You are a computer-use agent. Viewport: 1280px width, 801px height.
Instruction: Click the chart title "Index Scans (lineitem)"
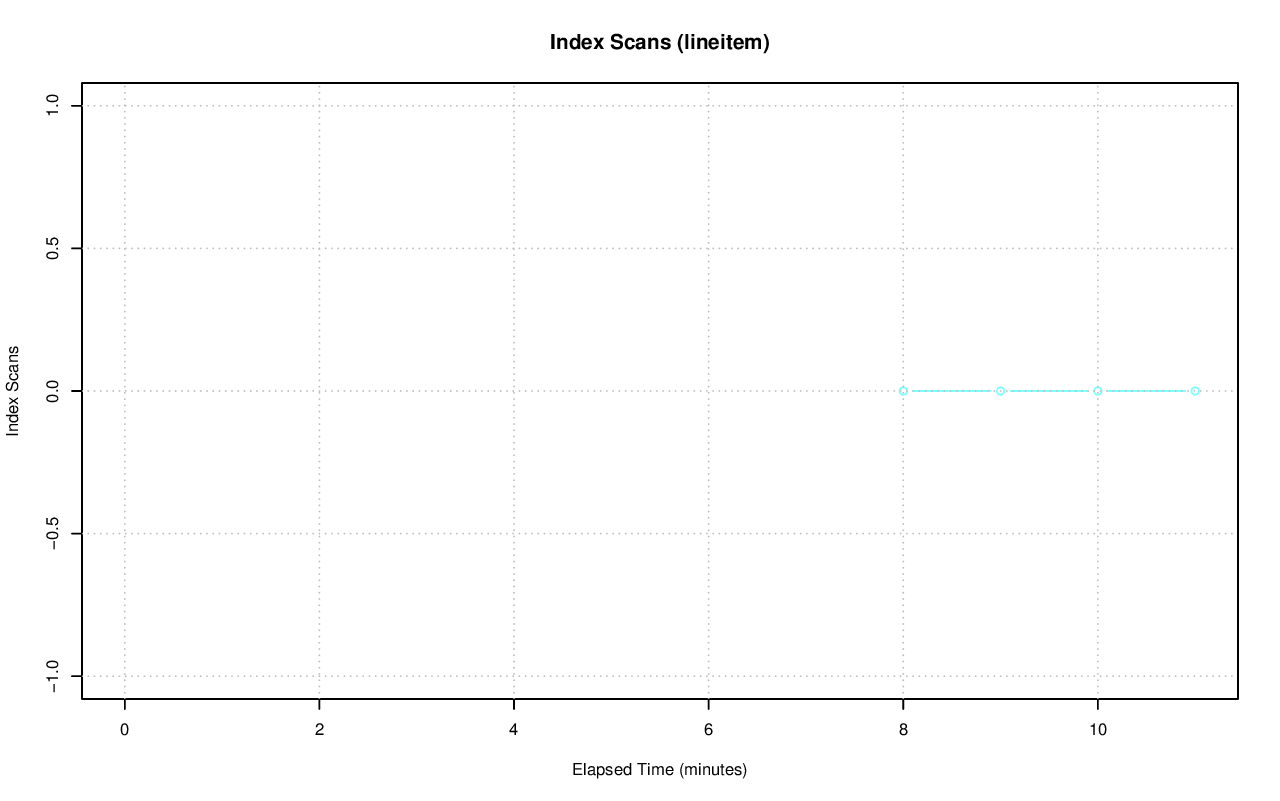pos(659,42)
